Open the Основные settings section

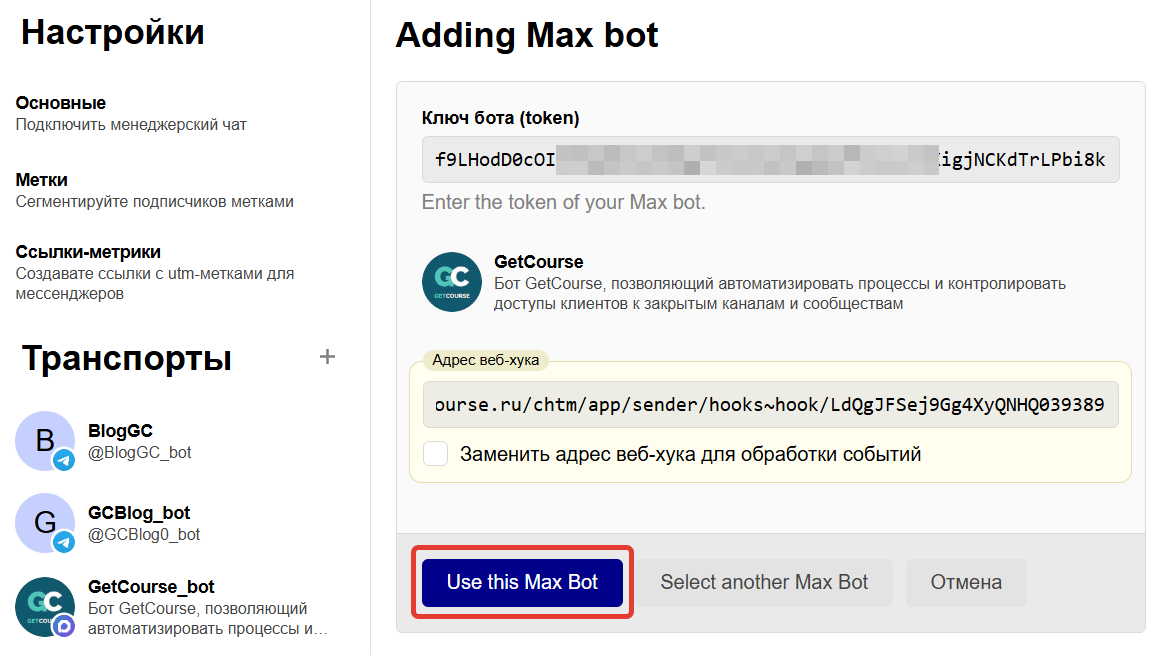[x=61, y=103]
